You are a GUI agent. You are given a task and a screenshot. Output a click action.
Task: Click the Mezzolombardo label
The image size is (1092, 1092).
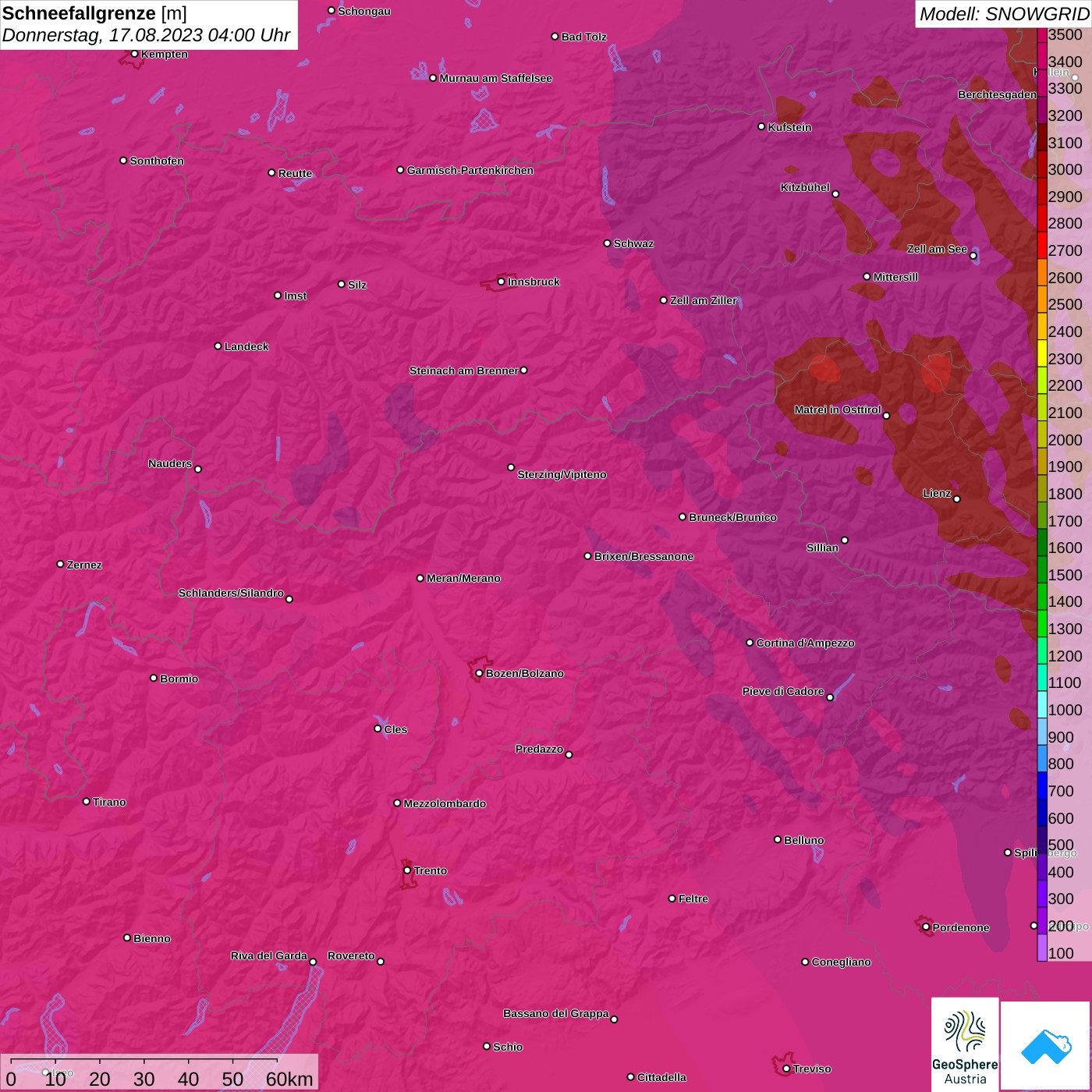point(445,803)
